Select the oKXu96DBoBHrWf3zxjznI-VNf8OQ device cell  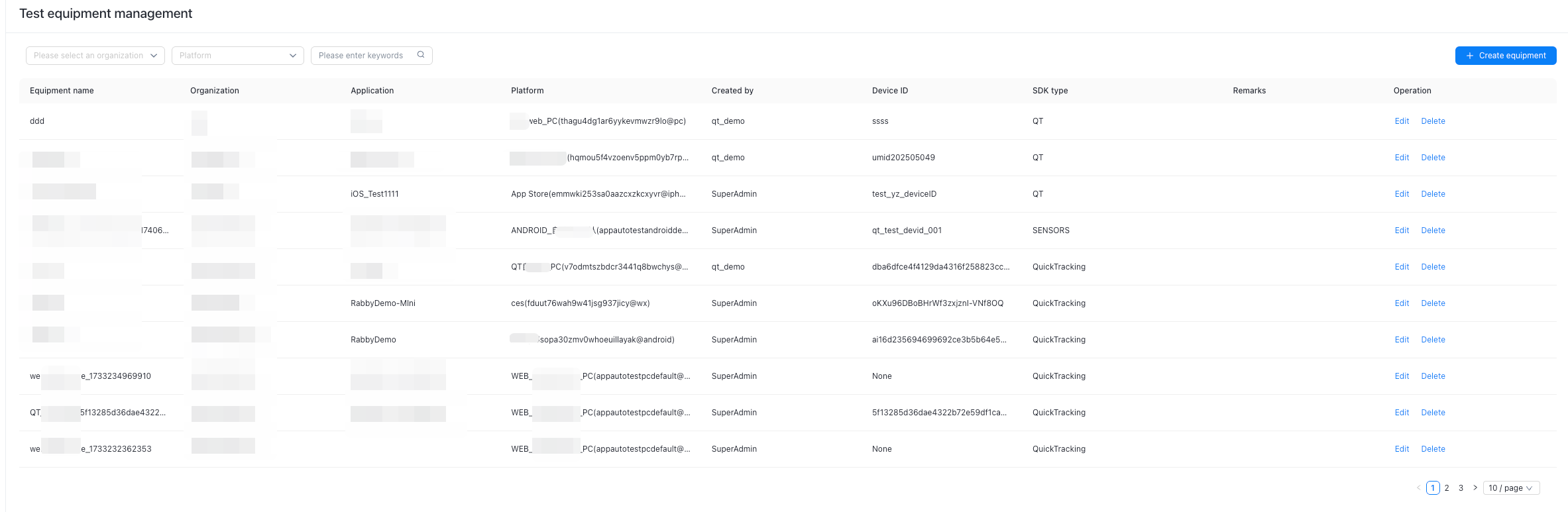938,303
